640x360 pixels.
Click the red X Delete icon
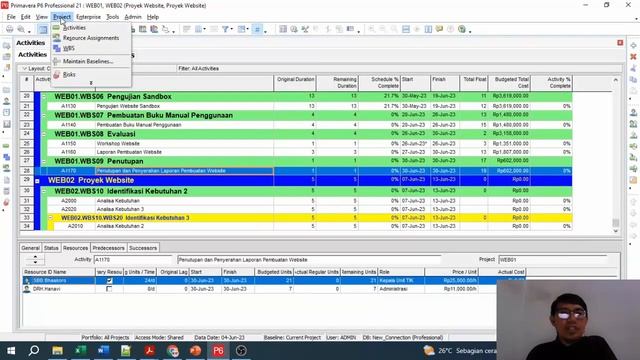pyautogui.click(x=633, y=57)
